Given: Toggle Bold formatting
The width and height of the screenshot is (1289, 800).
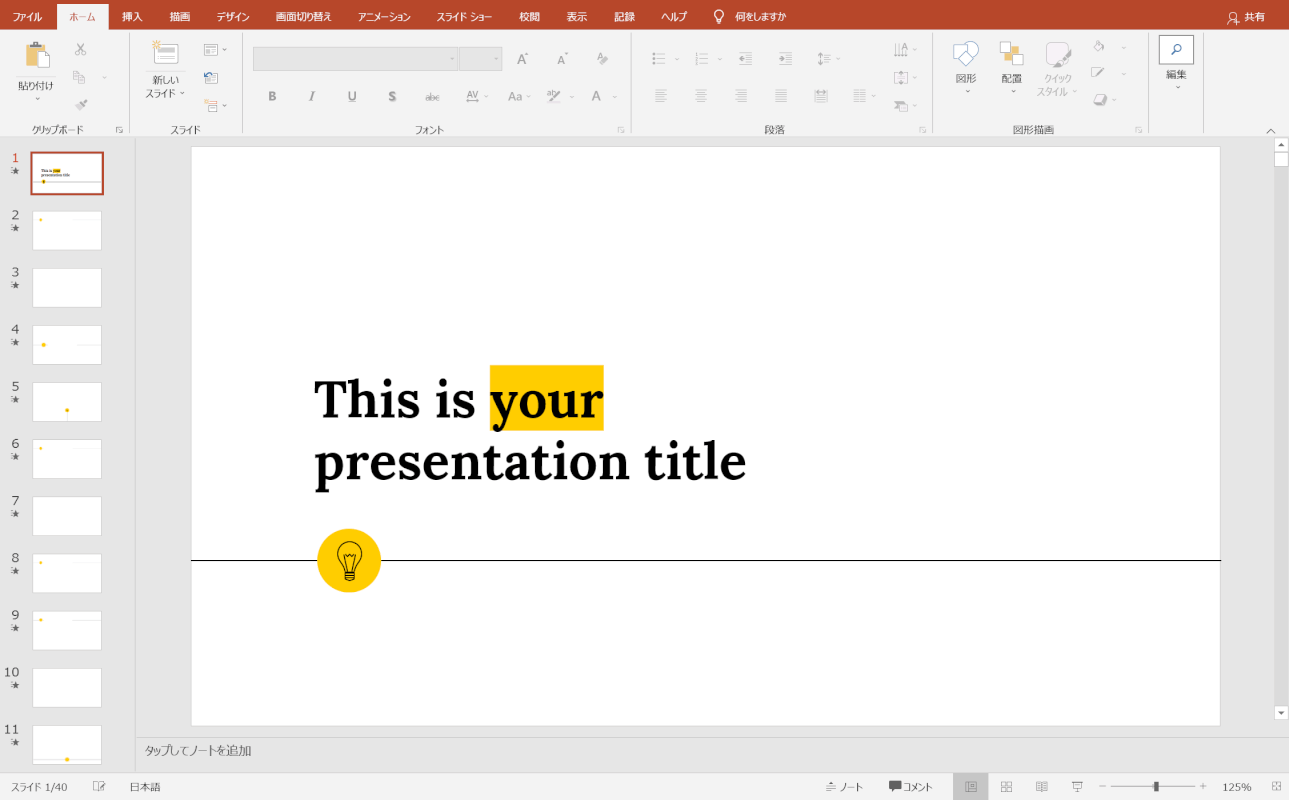Looking at the screenshot, I should 272,96.
